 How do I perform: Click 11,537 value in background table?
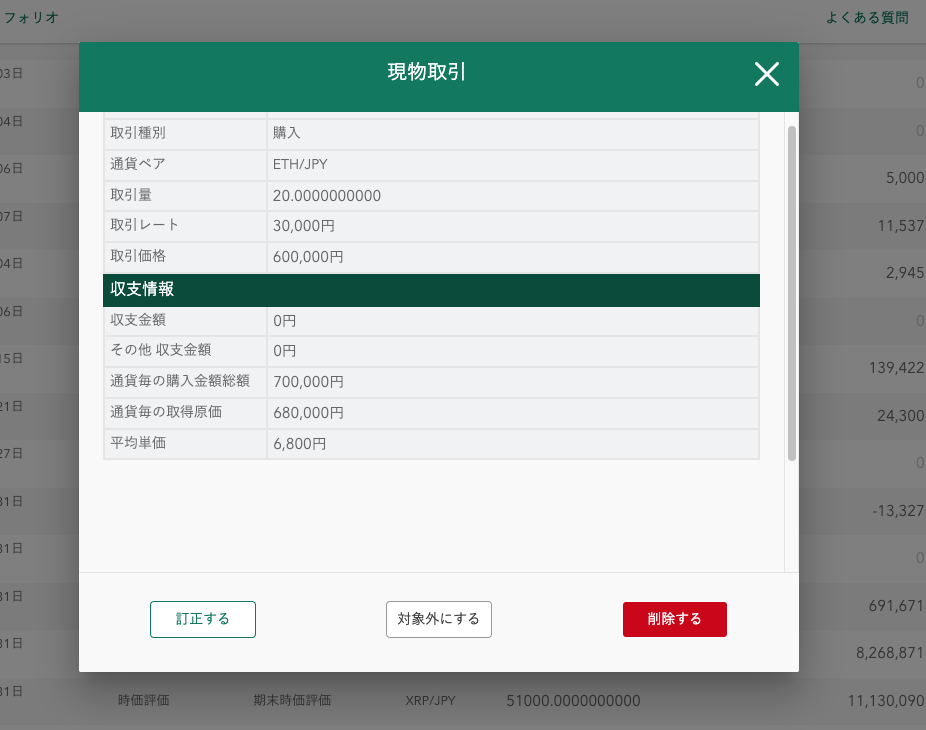(901, 226)
